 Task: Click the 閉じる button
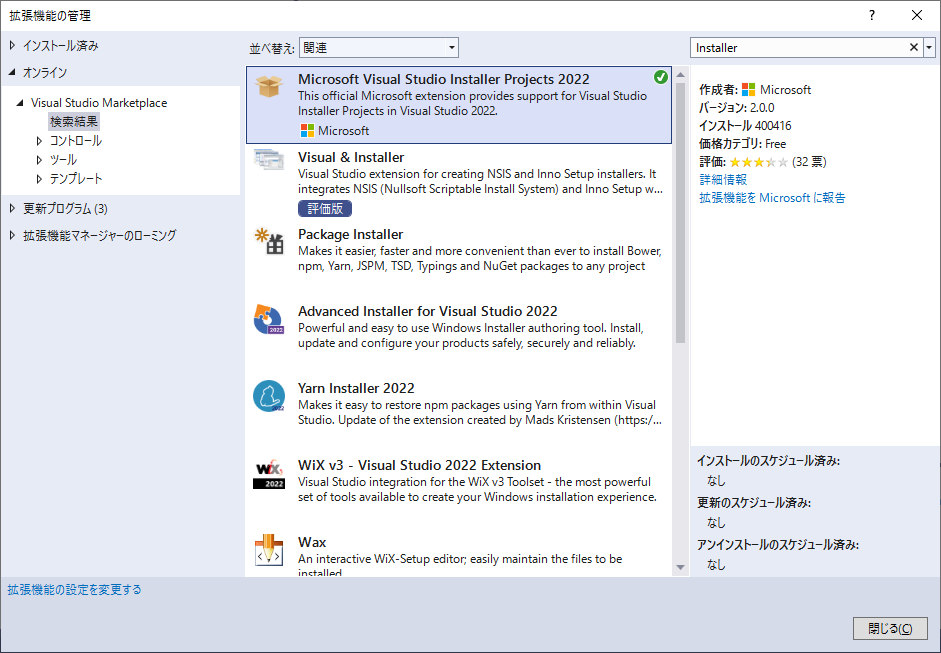point(889,628)
